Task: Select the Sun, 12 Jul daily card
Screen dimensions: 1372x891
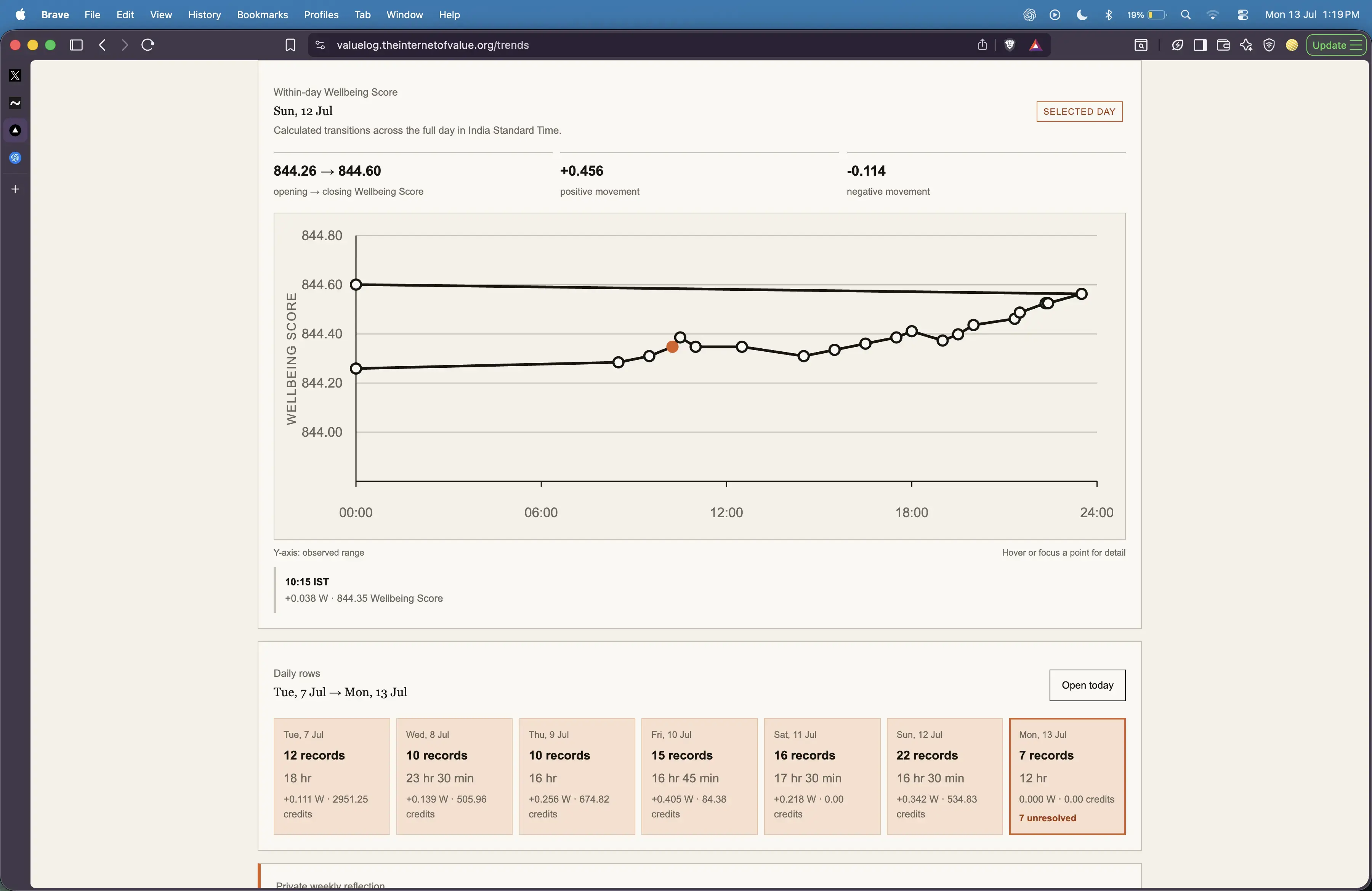Action: [945, 776]
